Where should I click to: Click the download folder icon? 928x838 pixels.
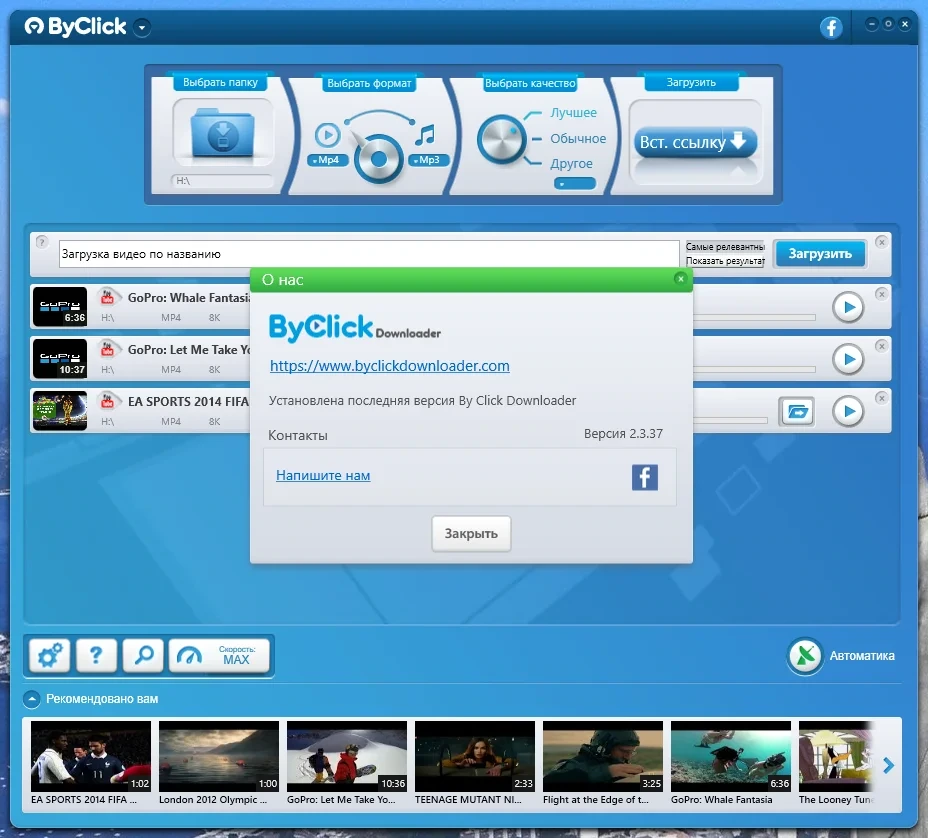pos(223,133)
